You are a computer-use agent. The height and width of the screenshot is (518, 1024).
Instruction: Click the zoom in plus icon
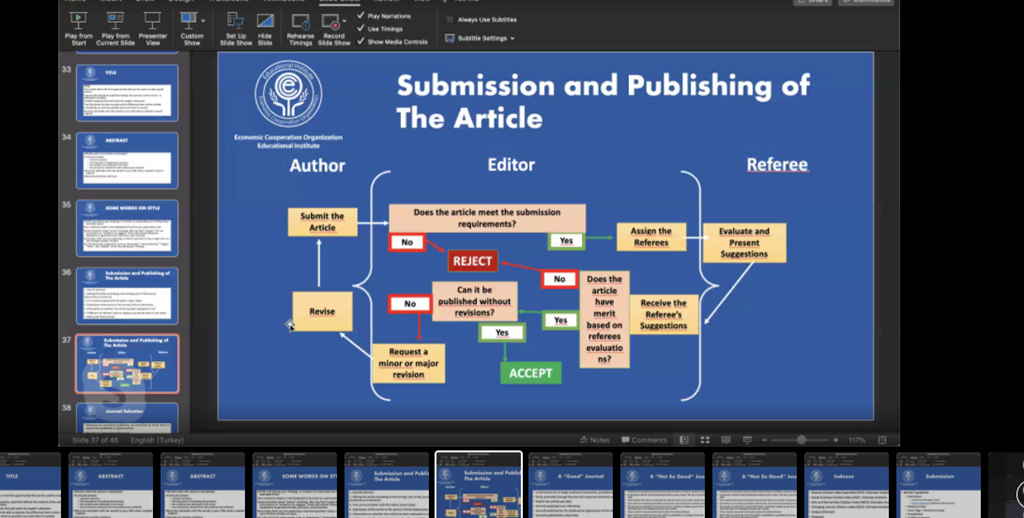coord(835,440)
